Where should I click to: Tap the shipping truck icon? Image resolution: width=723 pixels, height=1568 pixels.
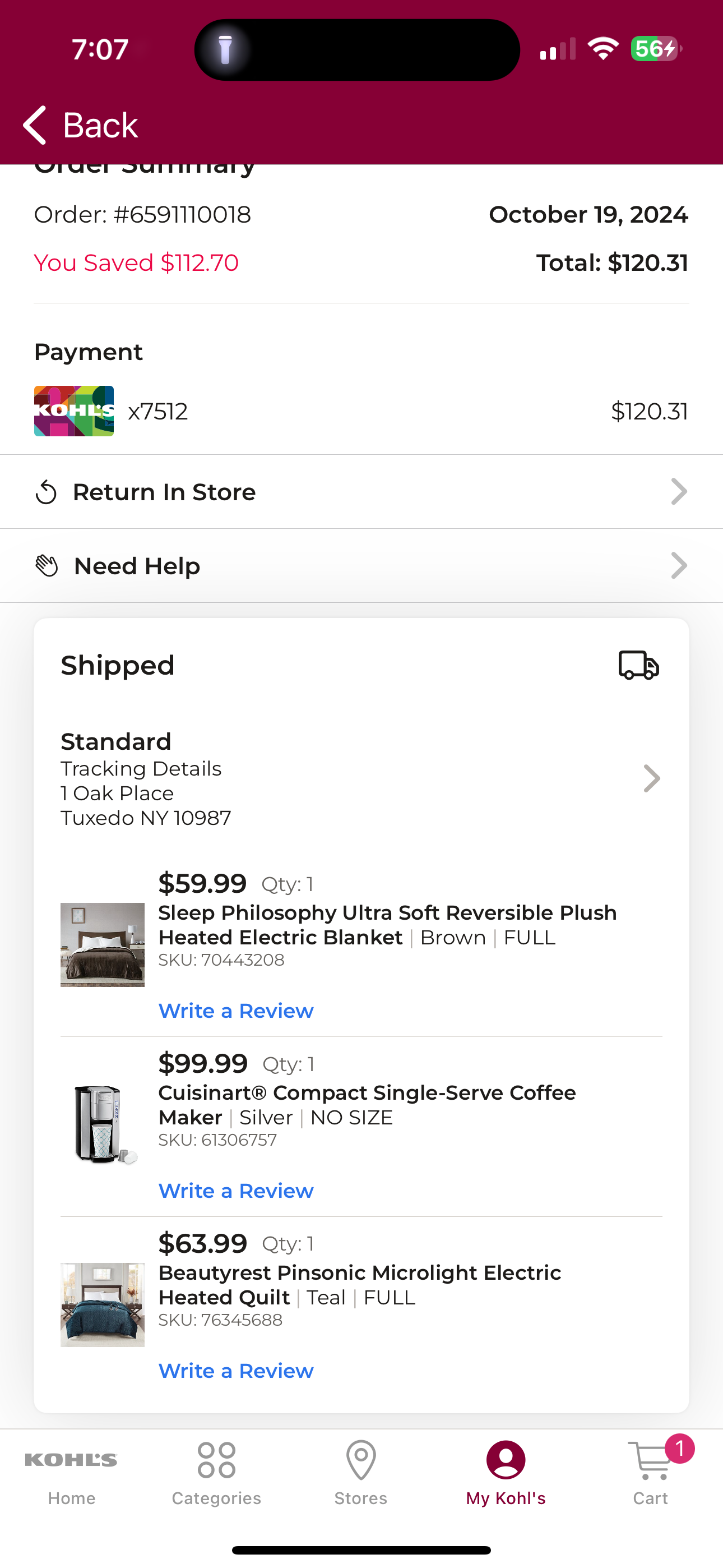pyautogui.click(x=638, y=665)
